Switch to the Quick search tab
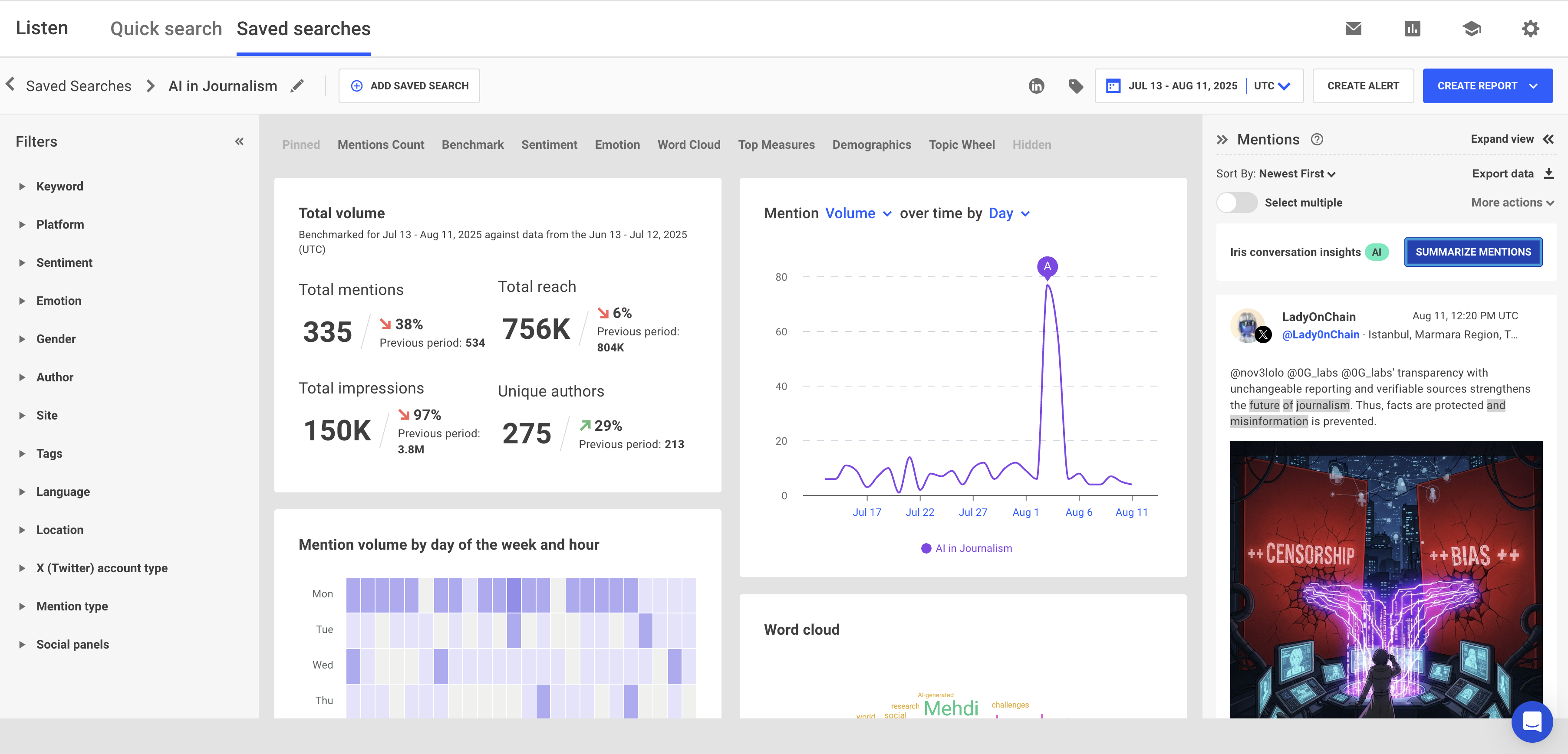This screenshot has width=1568, height=754. [166, 29]
